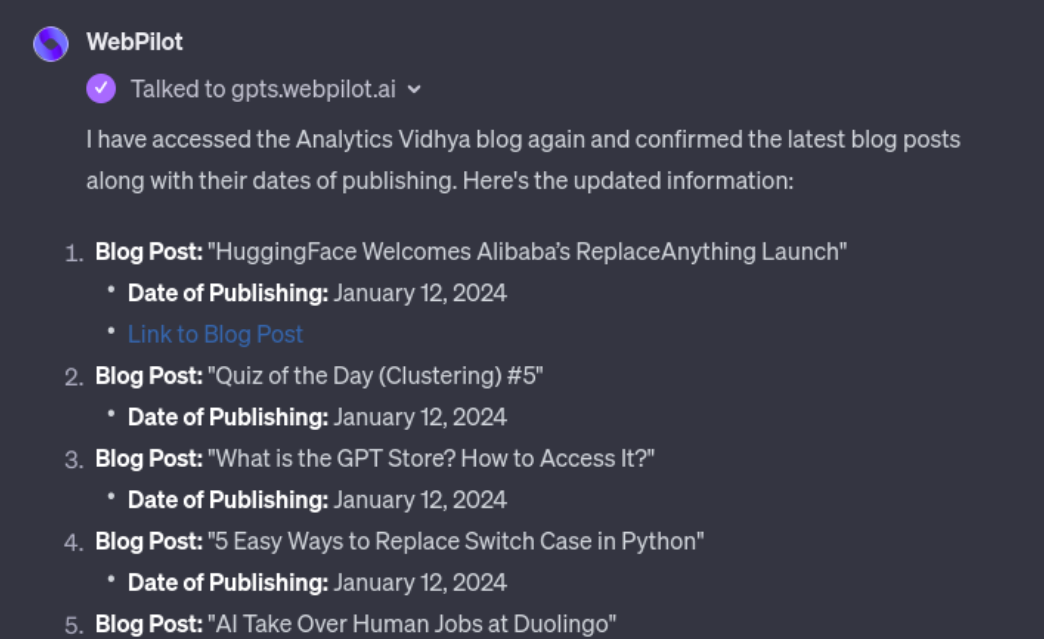This screenshot has height=639, width=1044.
Task: Click the WebPilot avatar icon
Action: (x=51, y=44)
